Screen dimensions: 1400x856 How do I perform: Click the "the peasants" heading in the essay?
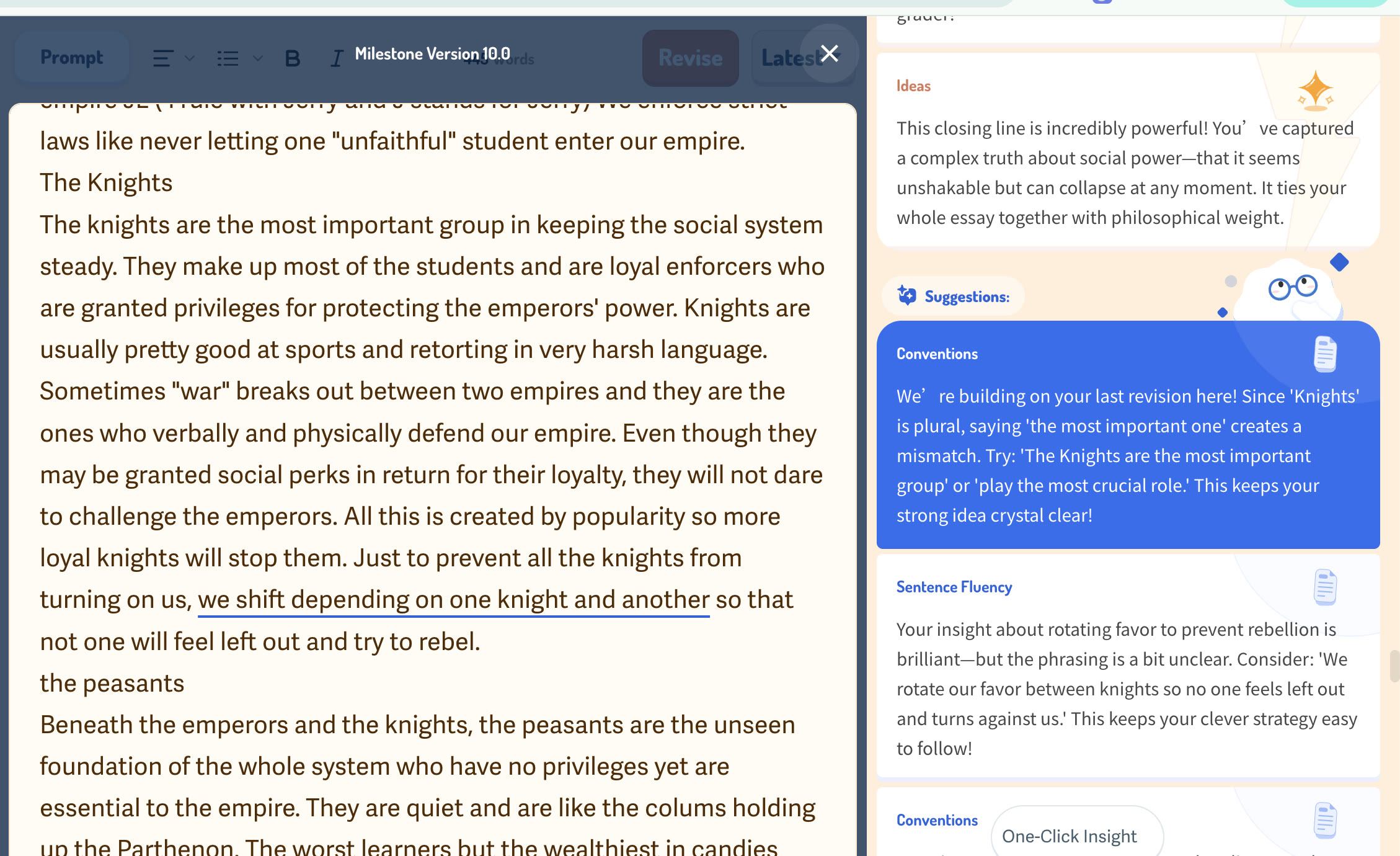(x=112, y=684)
